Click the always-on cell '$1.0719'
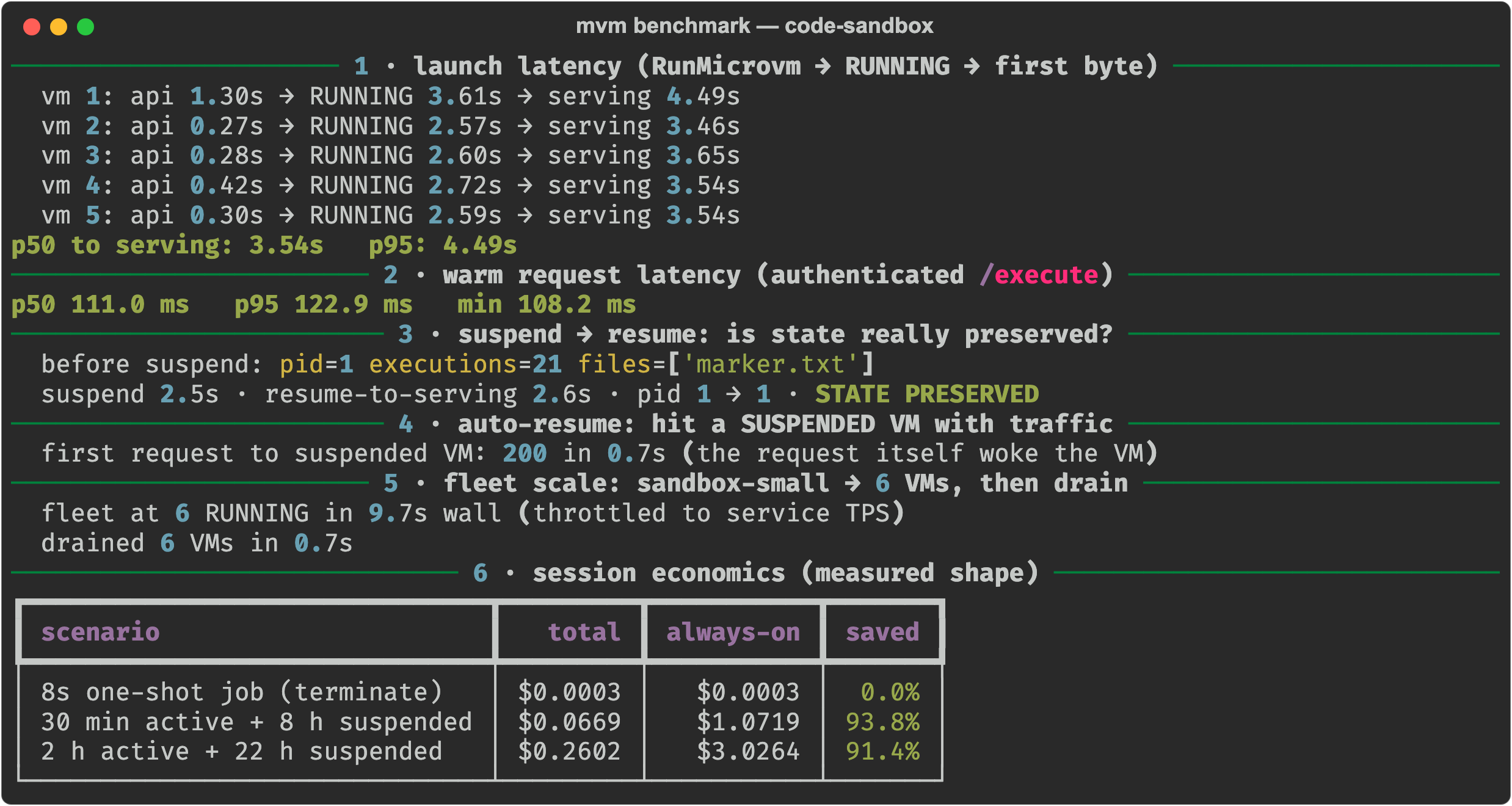 click(748, 722)
